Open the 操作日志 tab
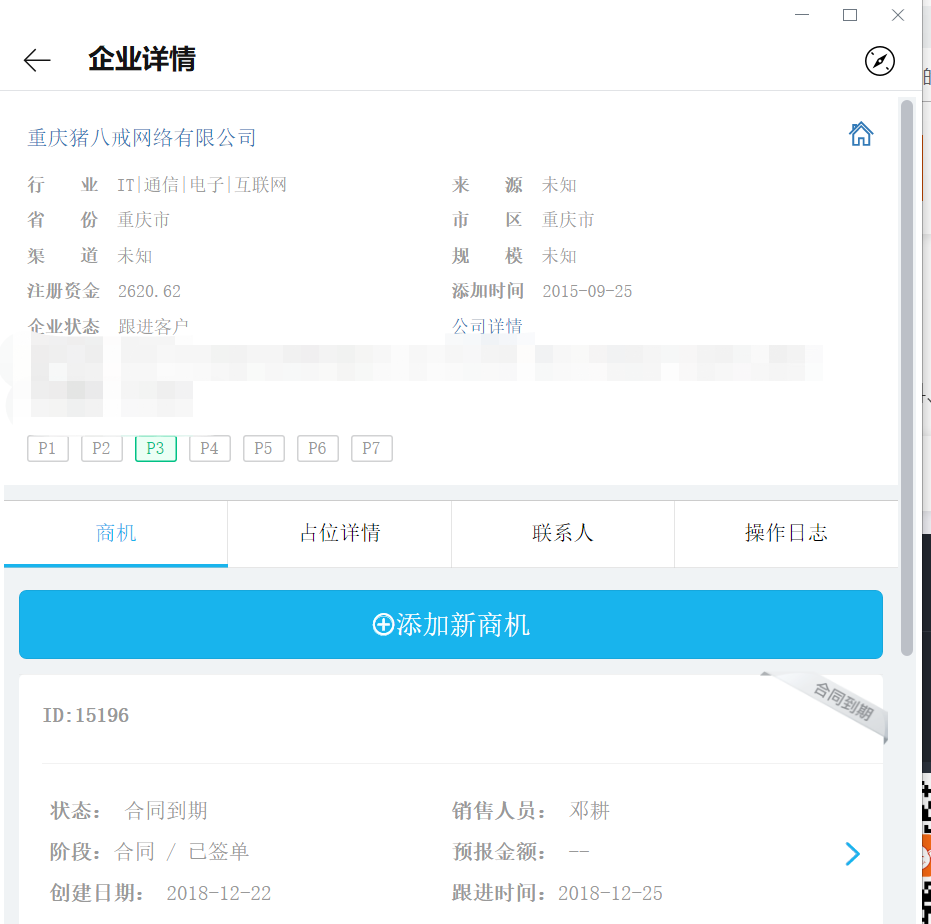931x924 pixels. pos(786,533)
